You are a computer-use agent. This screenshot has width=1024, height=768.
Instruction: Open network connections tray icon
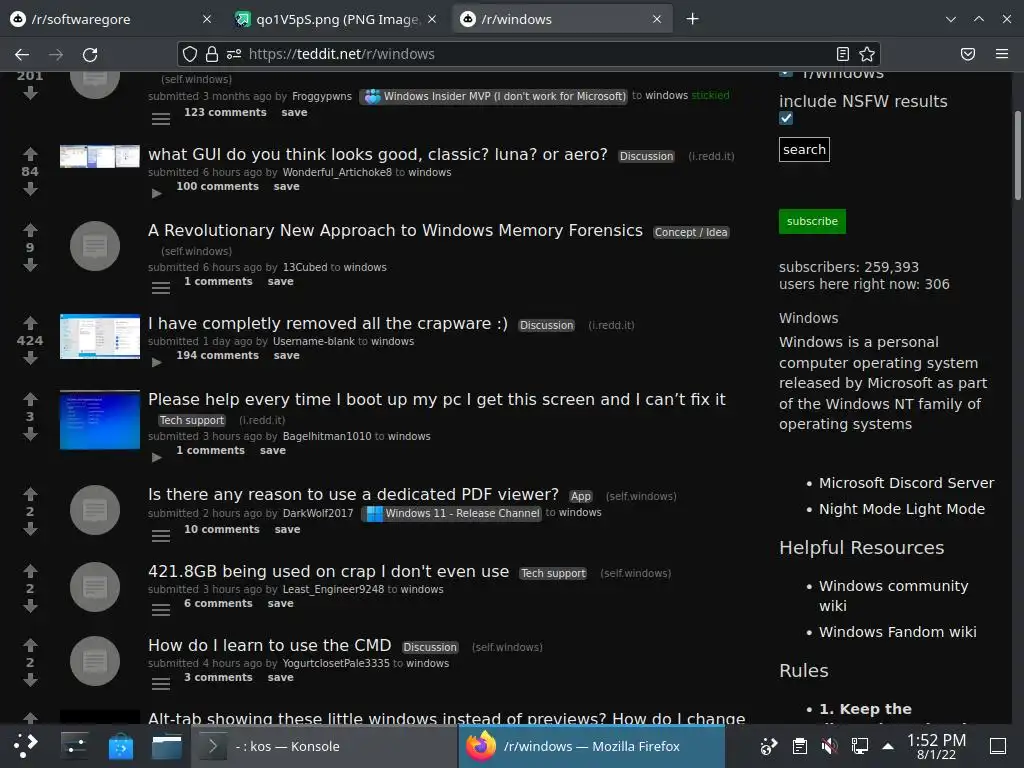point(860,746)
